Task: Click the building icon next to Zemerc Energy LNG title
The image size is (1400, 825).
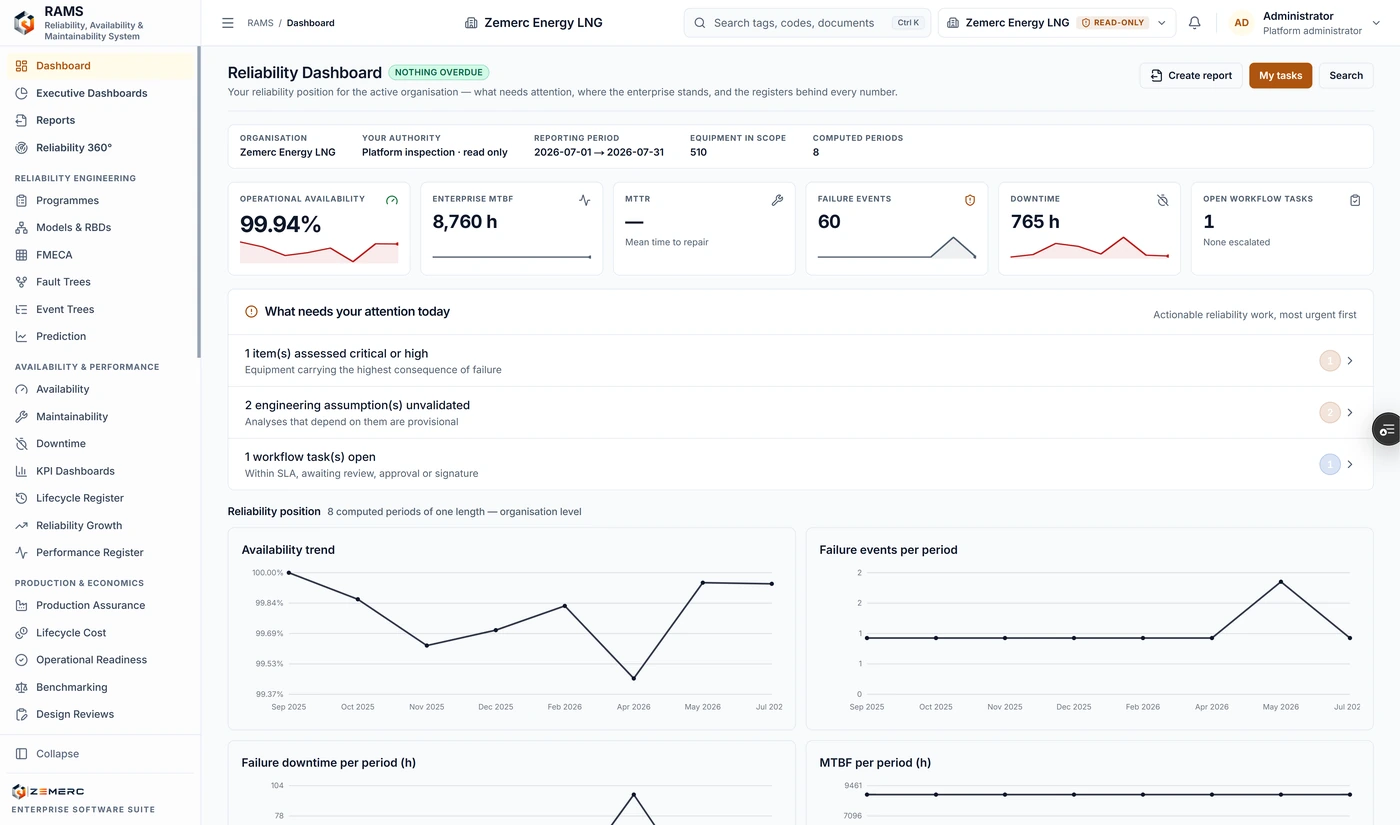Action: click(x=472, y=23)
